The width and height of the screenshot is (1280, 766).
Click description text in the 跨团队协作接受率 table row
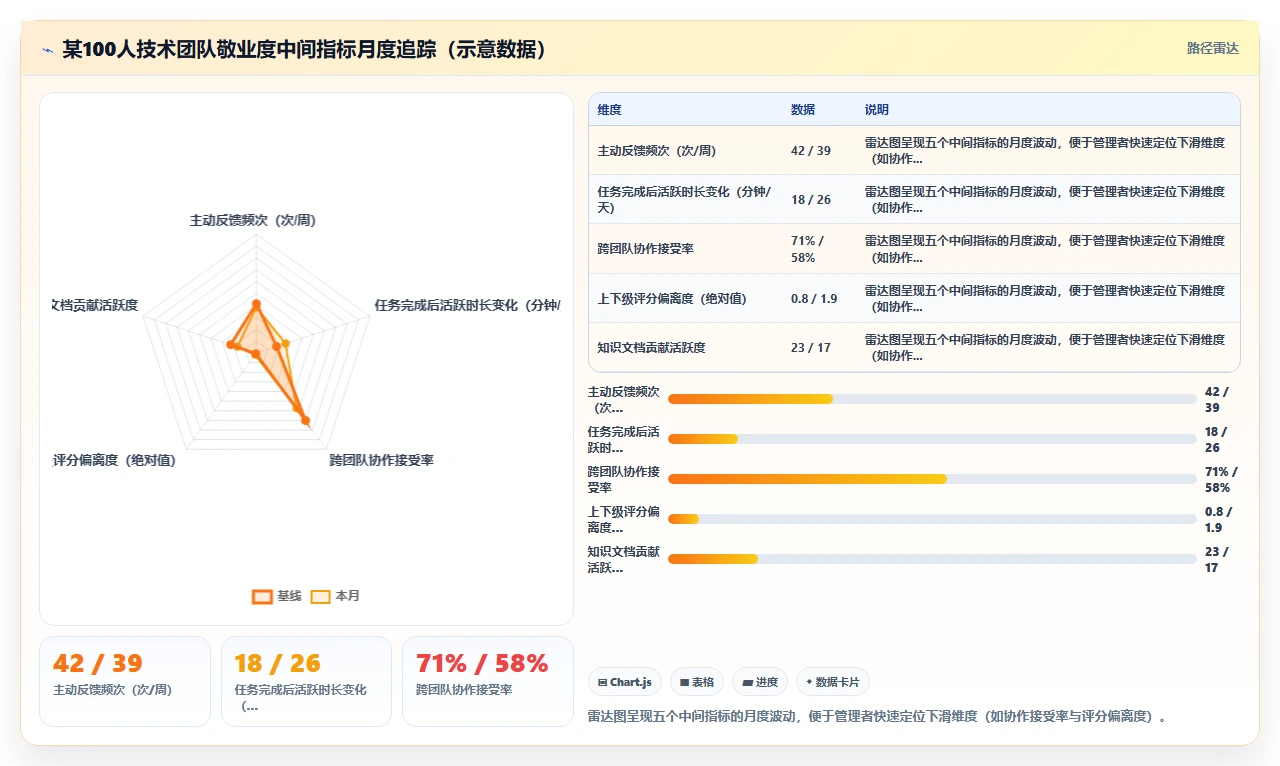pyautogui.click(x=1045, y=249)
